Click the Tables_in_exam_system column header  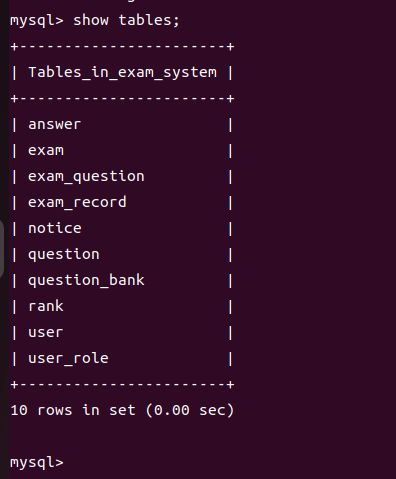coord(122,73)
